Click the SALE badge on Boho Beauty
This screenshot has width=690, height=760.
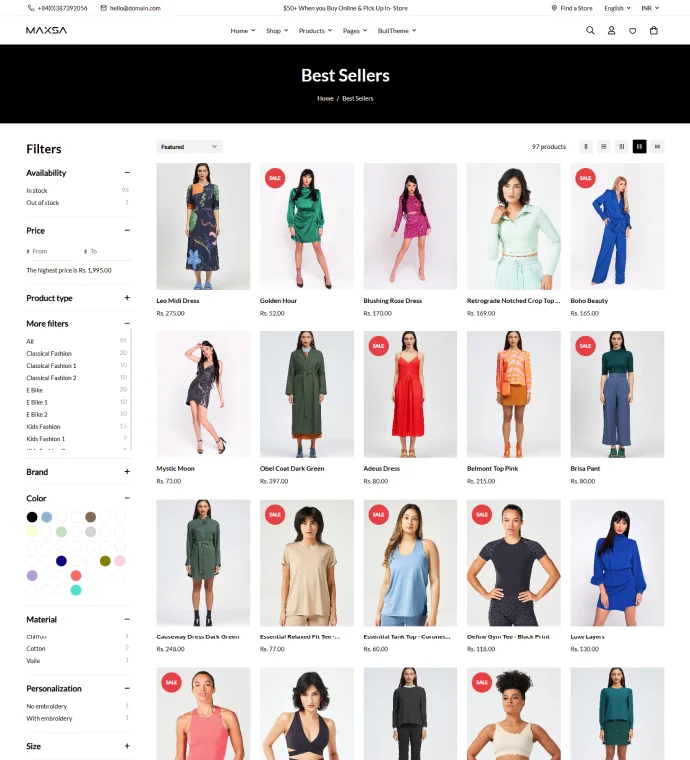(x=585, y=178)
